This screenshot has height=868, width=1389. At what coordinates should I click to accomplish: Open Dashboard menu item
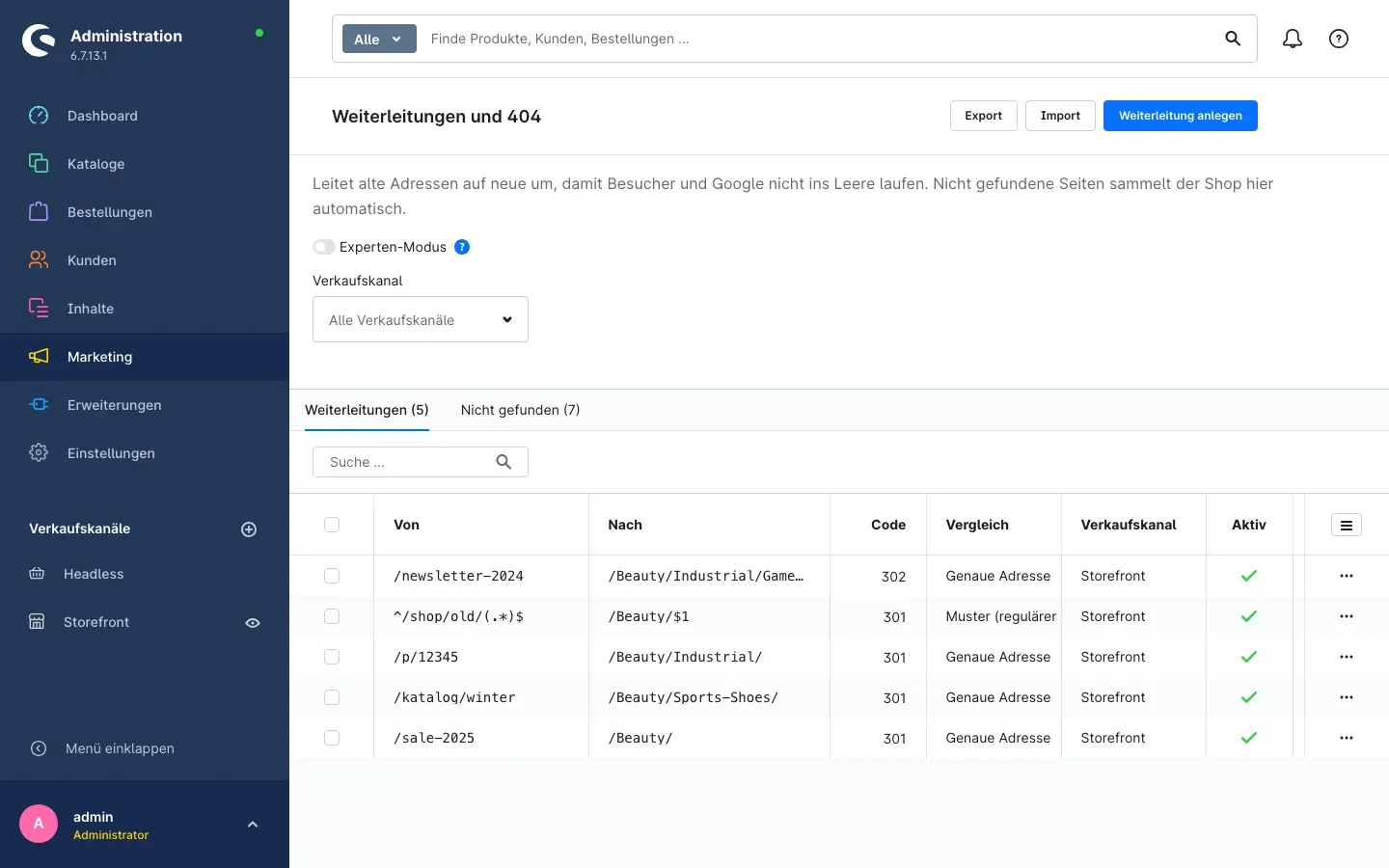pyautogui.click(x=145, y=116)
